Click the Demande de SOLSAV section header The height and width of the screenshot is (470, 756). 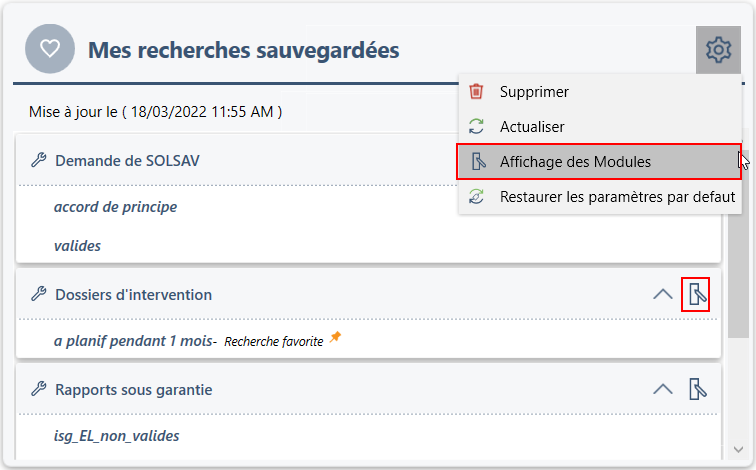[x=128, y=160]
